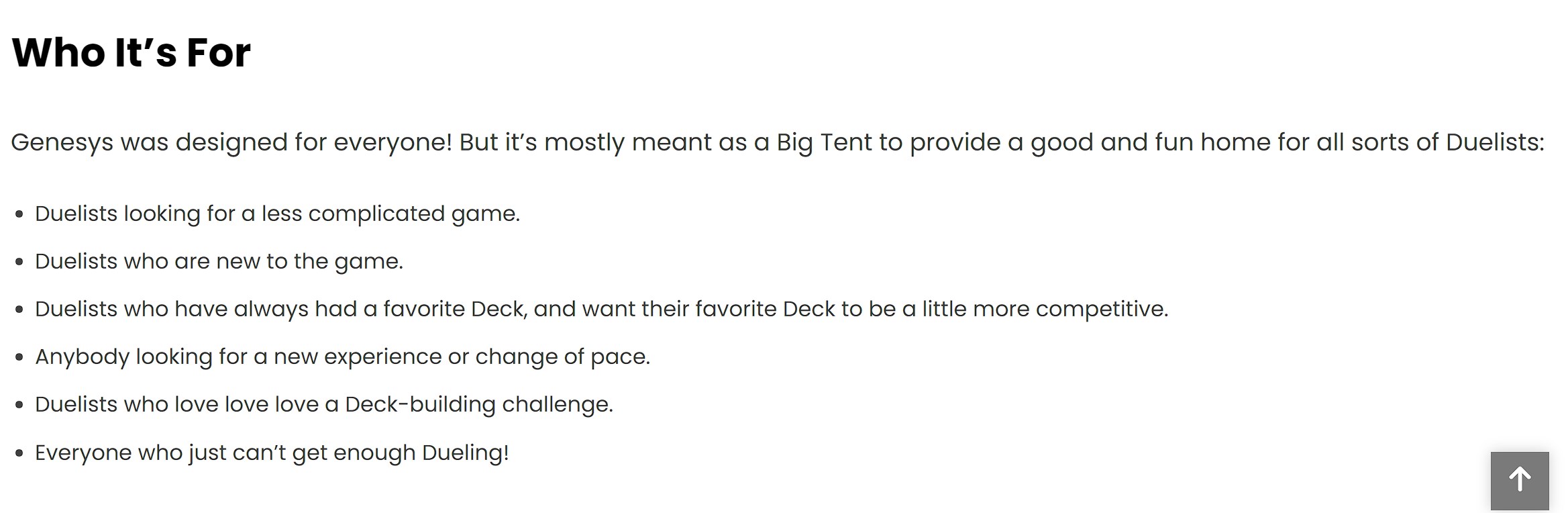Screen dimensions: 1568x513
Task: Click bullet 'Duelists looking for a less complicated game'
Action: point(278,214)
